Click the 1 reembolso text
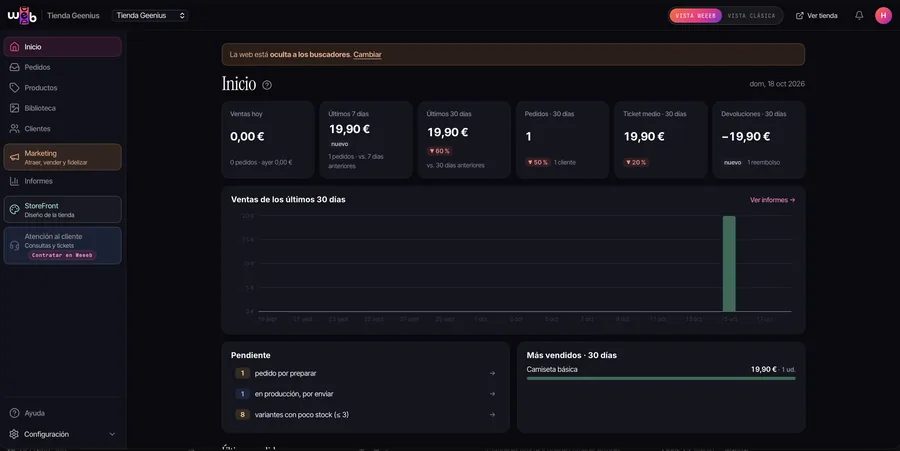Image resolution: width=900 pixels, height=451 pixels. pos(763,162)
